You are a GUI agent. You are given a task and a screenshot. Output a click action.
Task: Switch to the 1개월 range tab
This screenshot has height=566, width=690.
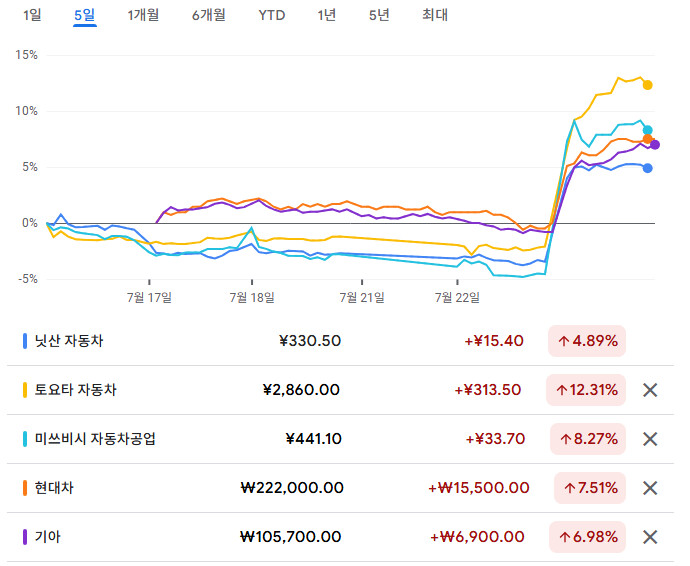pyautogui.click(x=143, y=15)
